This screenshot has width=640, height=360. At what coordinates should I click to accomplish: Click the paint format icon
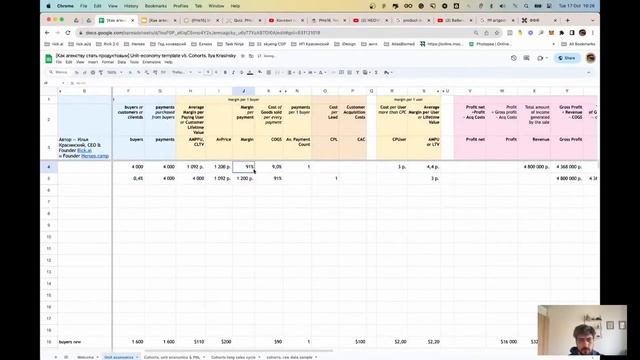coord(101,72)
